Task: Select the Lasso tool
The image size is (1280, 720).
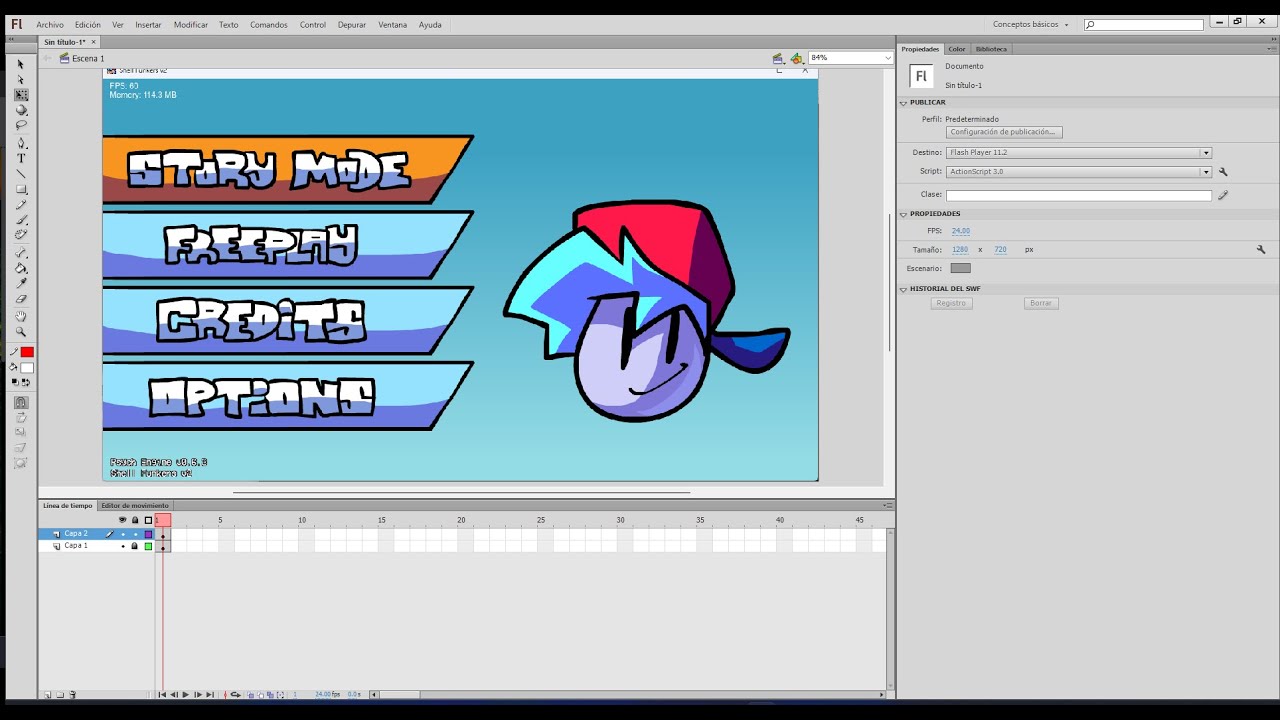Action: pos(20,124)
